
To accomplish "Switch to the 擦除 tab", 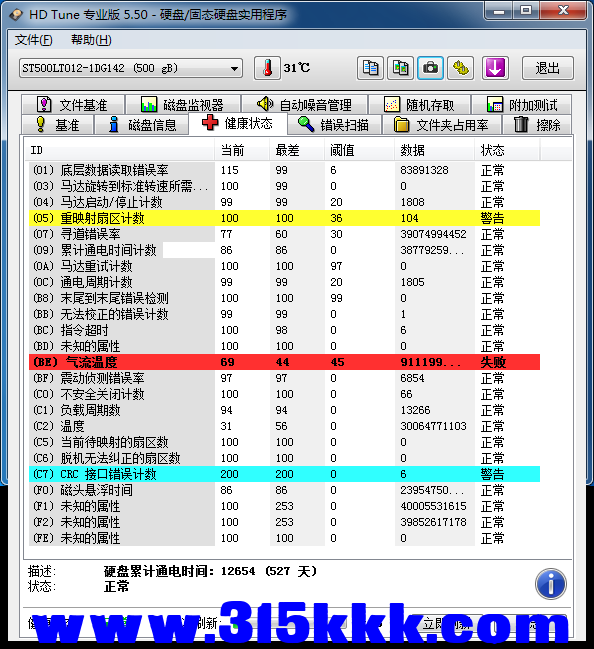I will (537, 125).
